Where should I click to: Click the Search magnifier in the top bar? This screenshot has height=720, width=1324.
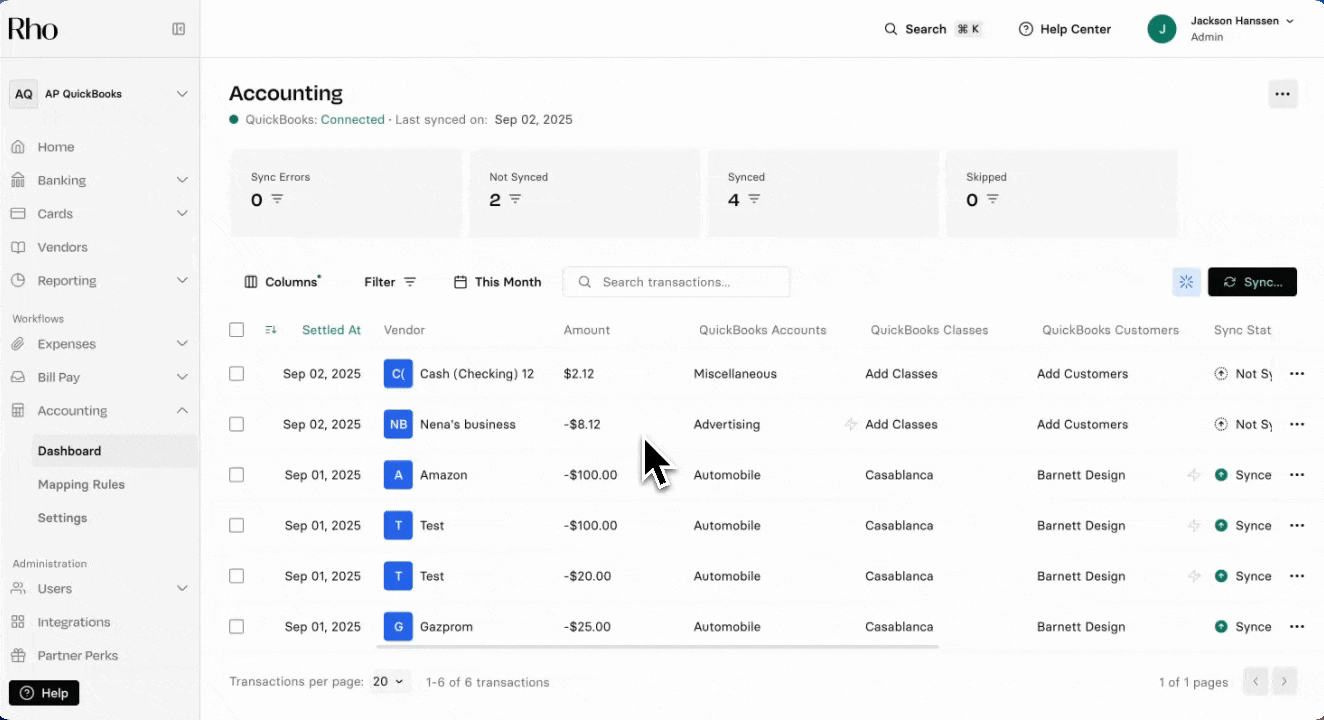coord(891,29)
